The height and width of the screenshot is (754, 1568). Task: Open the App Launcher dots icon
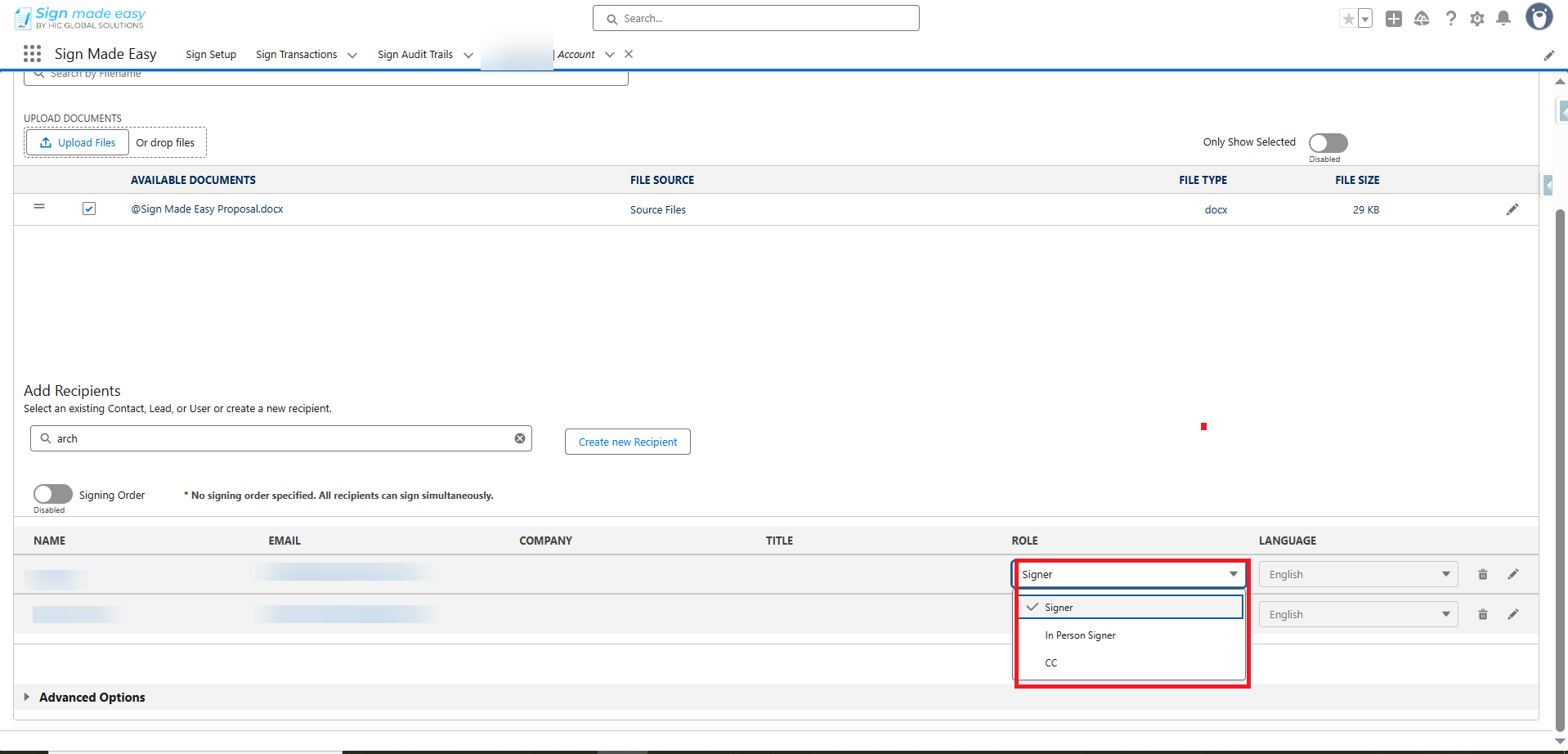(32, 54)
